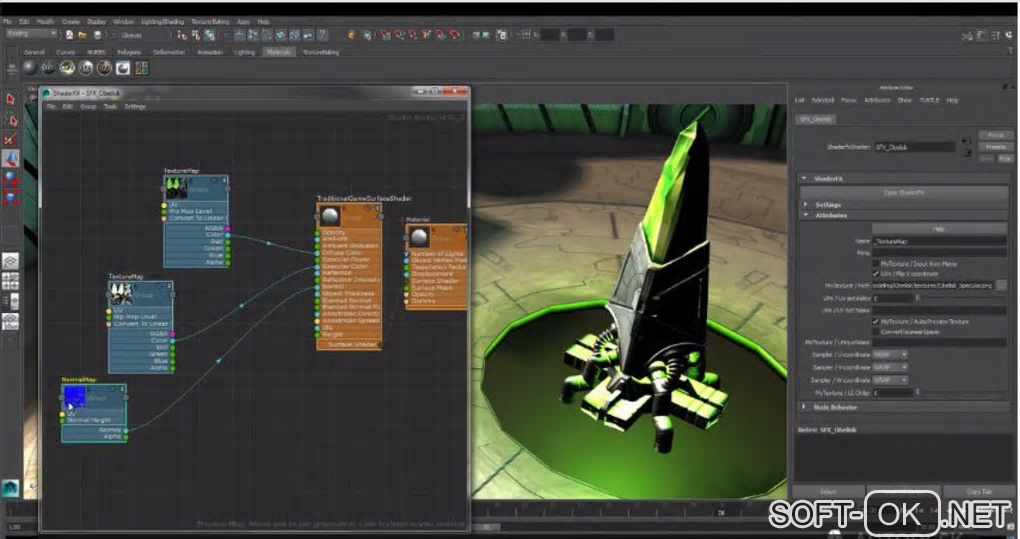Image resolution: width=1020 pixels, height=539 pixels.
Task: Toggle the Input from Maya checkbox
Action: click(x=875, y=263)
